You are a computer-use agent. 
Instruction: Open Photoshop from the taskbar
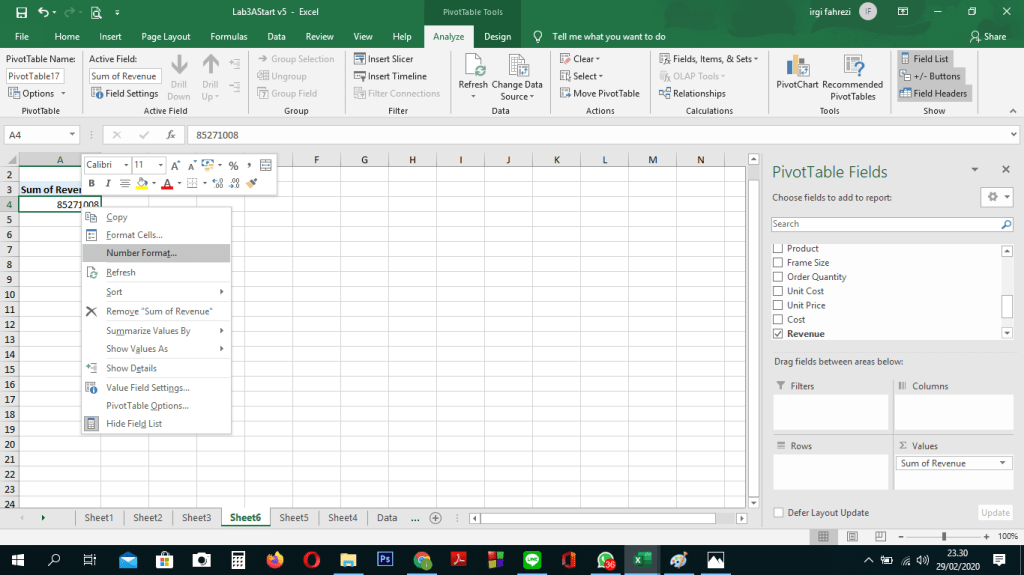[386, 560]
